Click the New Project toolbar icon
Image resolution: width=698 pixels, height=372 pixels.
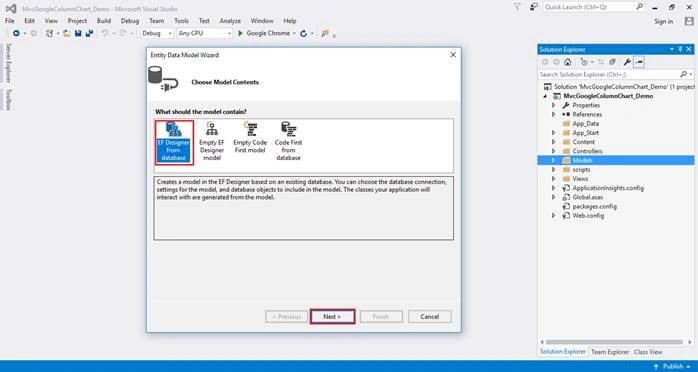[x=49, y=33]
